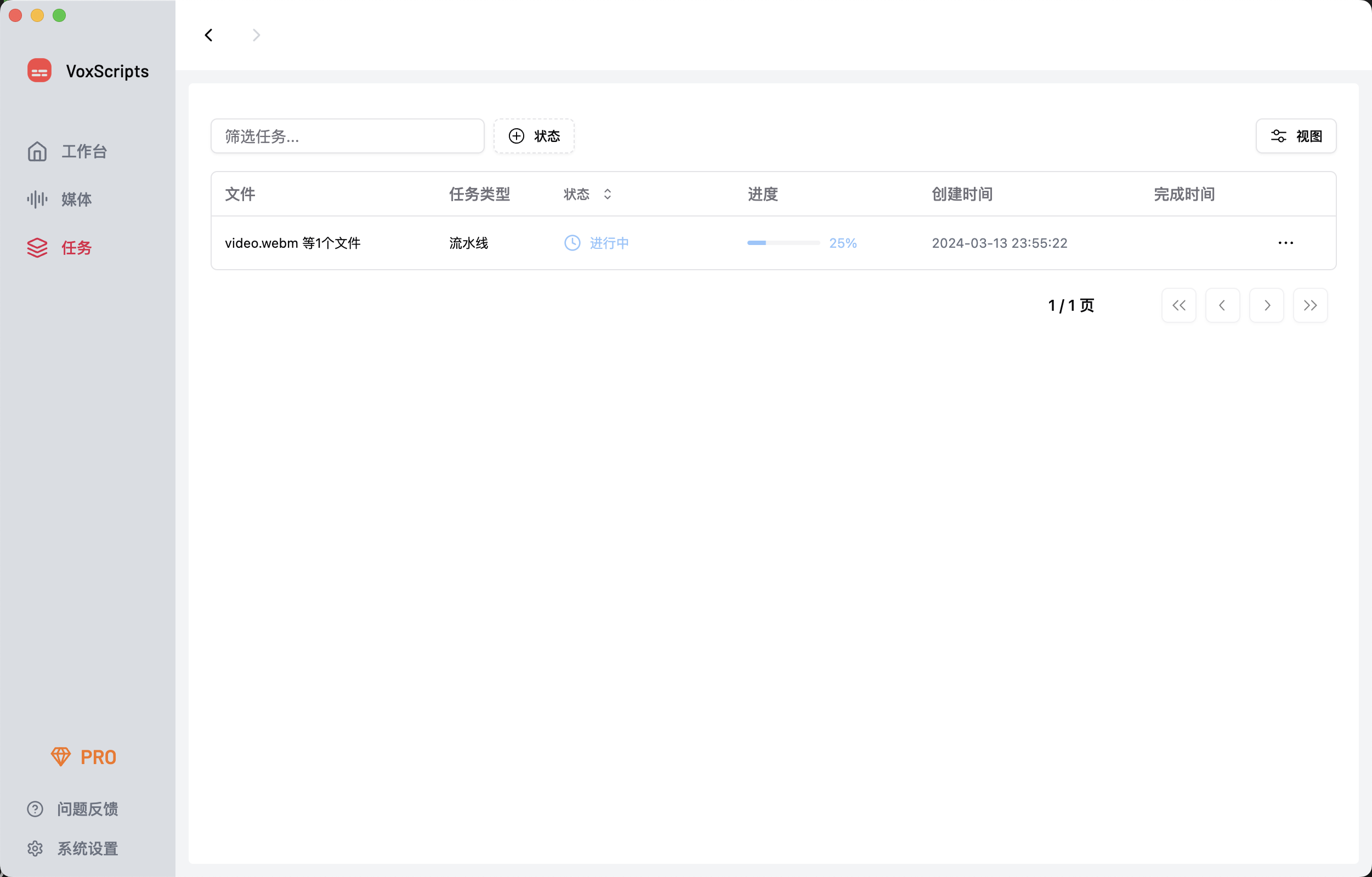The height and width of the screenshot is (877, 1372).
Task: Open the three-dot row actions menu
Action: (1285, 243)
